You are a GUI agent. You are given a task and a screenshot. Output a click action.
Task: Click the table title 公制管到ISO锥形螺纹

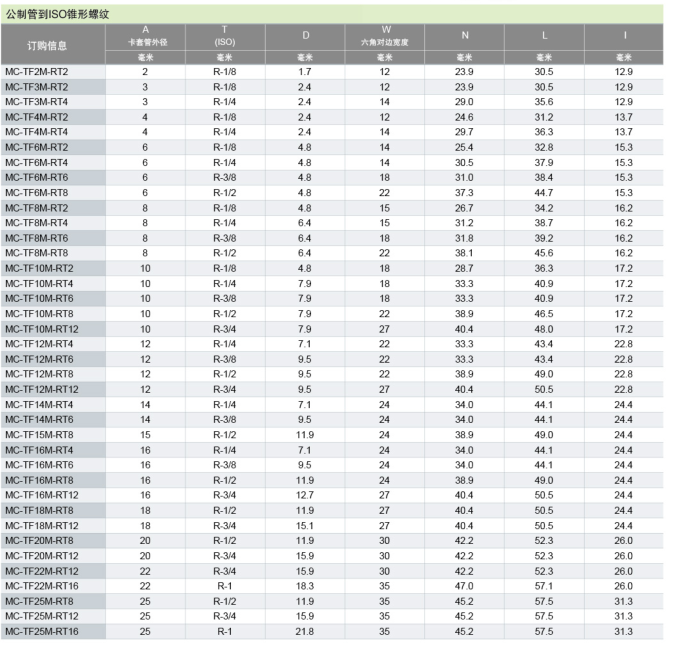pos(58,14)
